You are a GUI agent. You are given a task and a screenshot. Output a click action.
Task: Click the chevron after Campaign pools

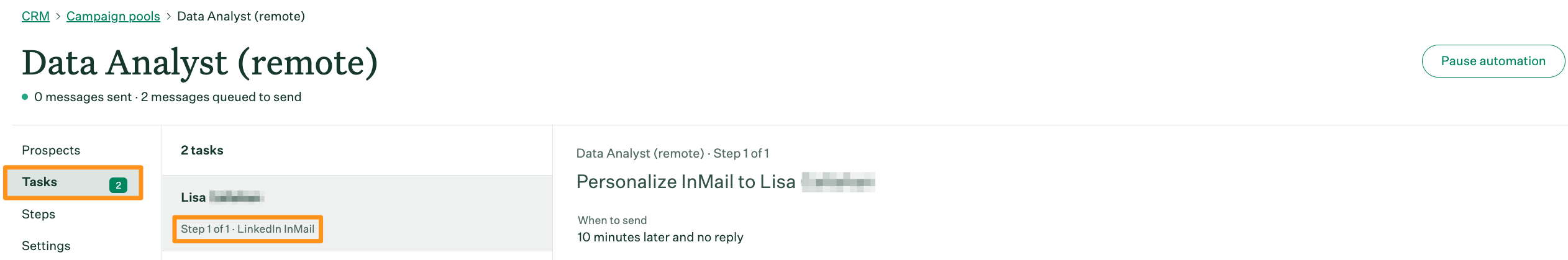(x=168, y=17)
